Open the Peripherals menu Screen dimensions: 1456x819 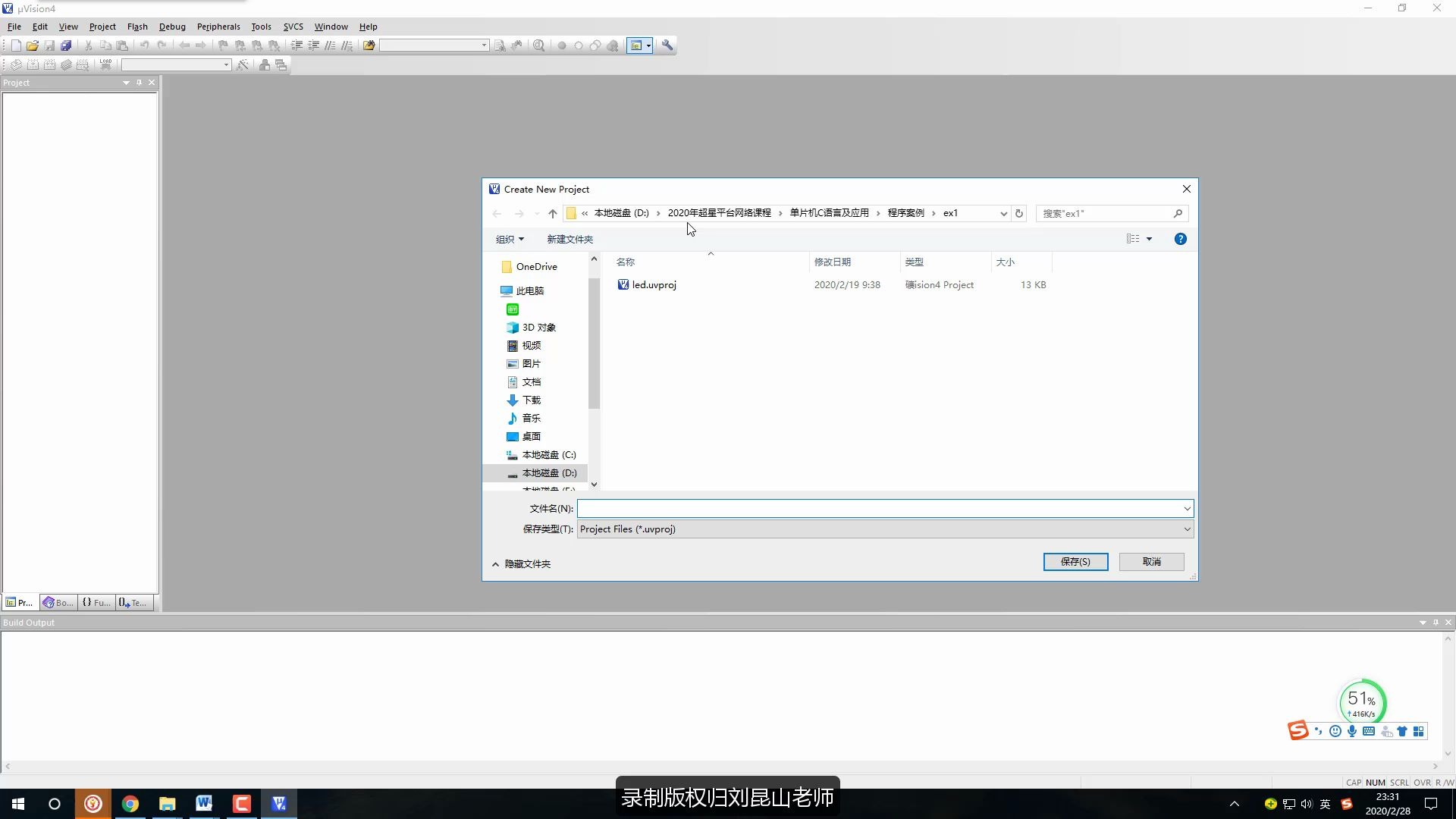coord(218,27)
